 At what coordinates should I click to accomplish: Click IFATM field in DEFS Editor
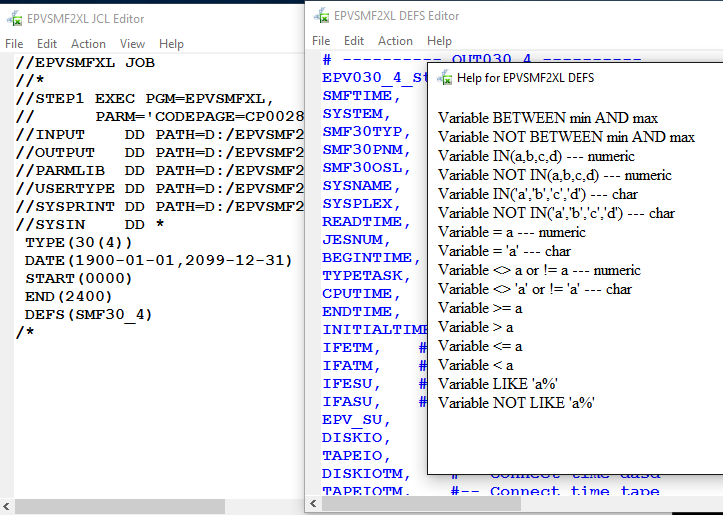tap(351, 366)
